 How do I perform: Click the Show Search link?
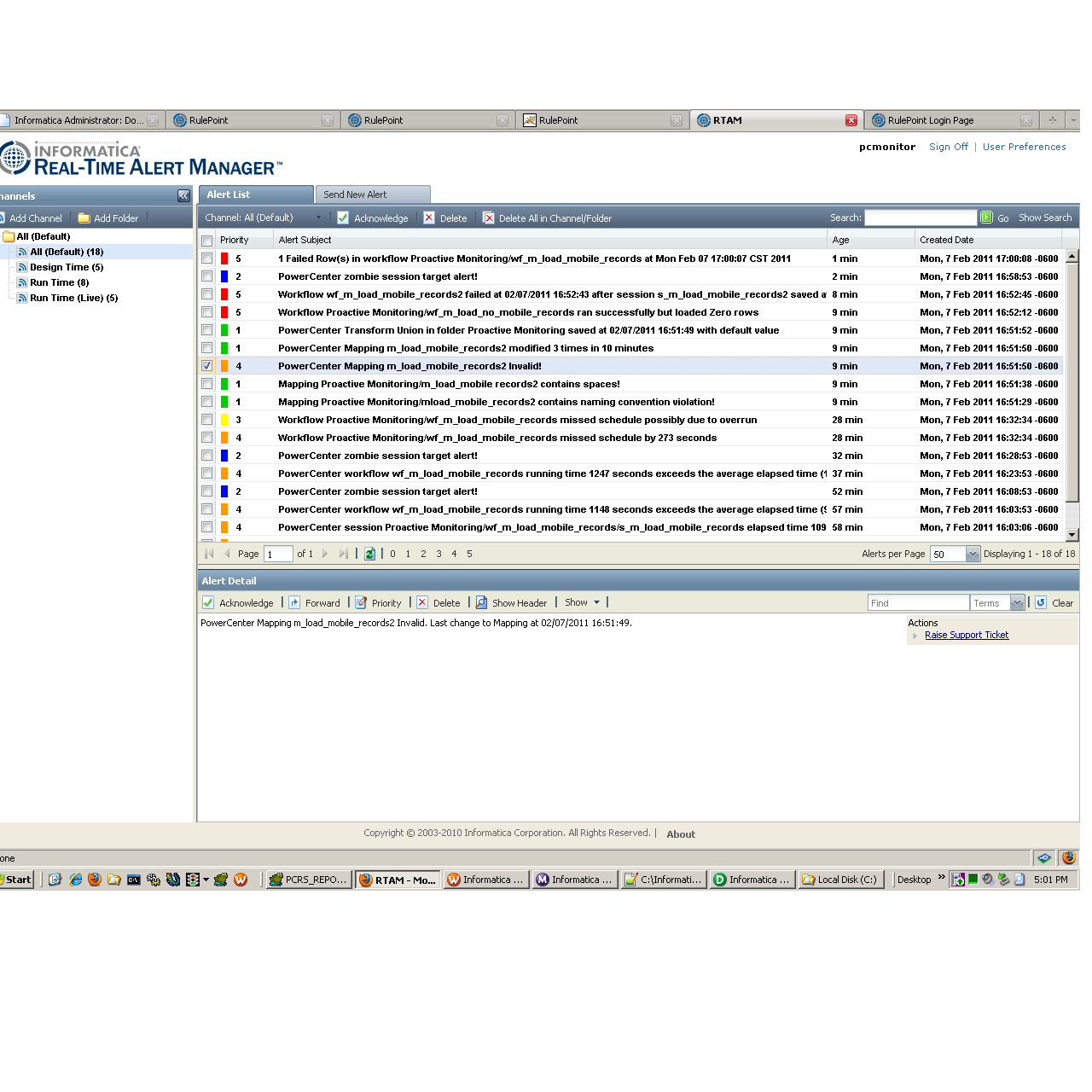point(1045,218)
